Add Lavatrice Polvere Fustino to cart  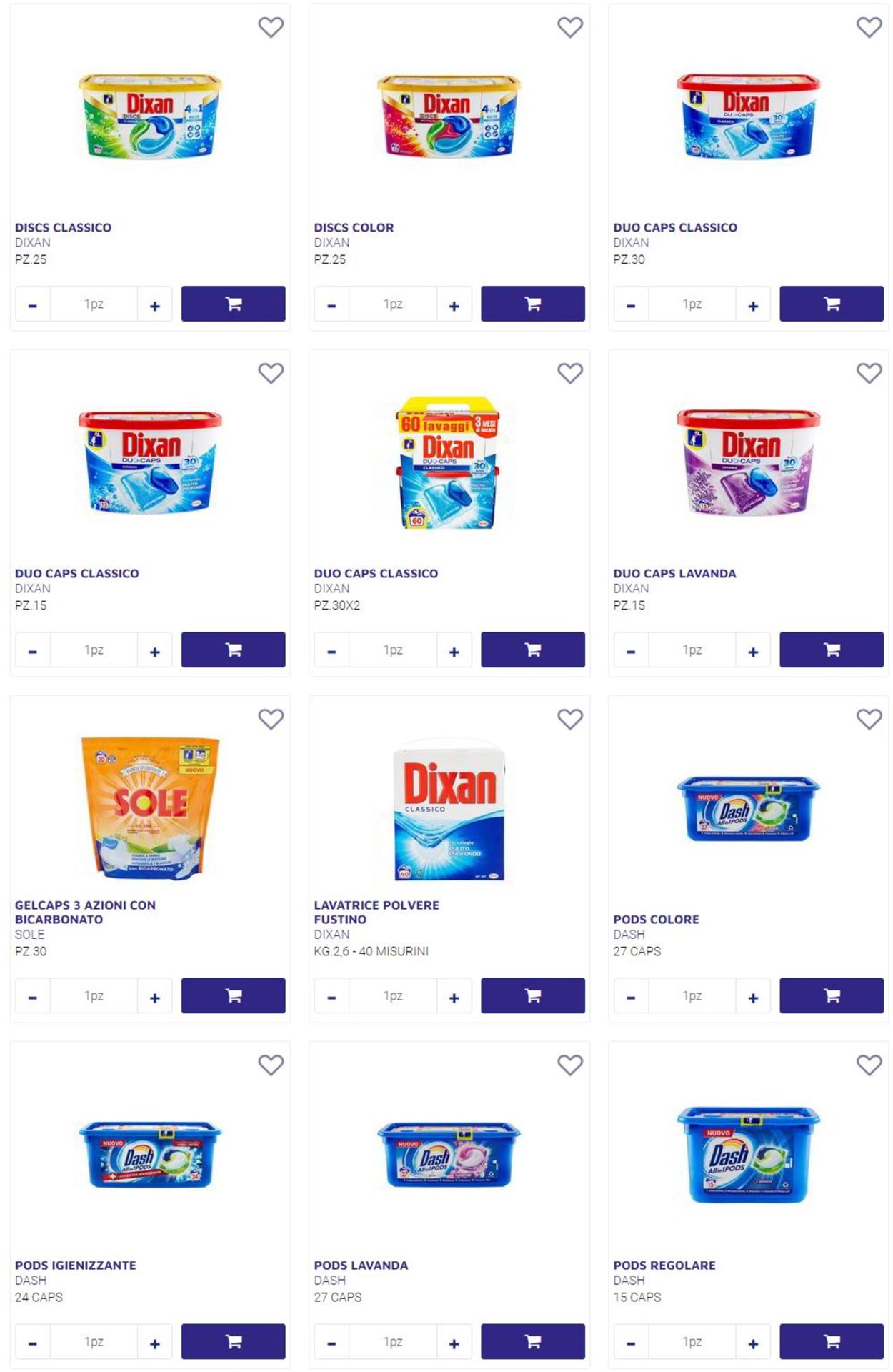point(533,995)
